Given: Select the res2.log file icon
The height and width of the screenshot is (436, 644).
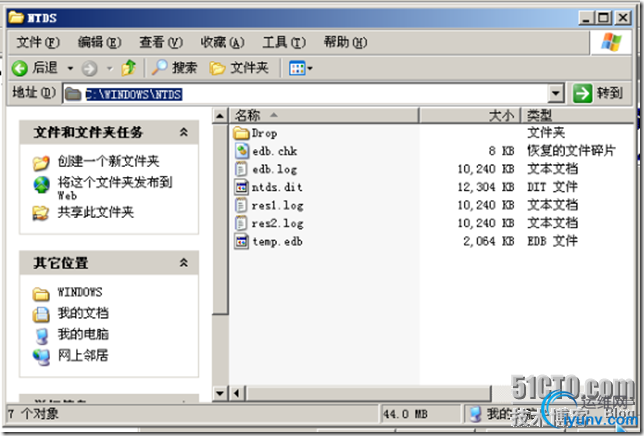Looking at the screenshot, I should coord(241,223).
